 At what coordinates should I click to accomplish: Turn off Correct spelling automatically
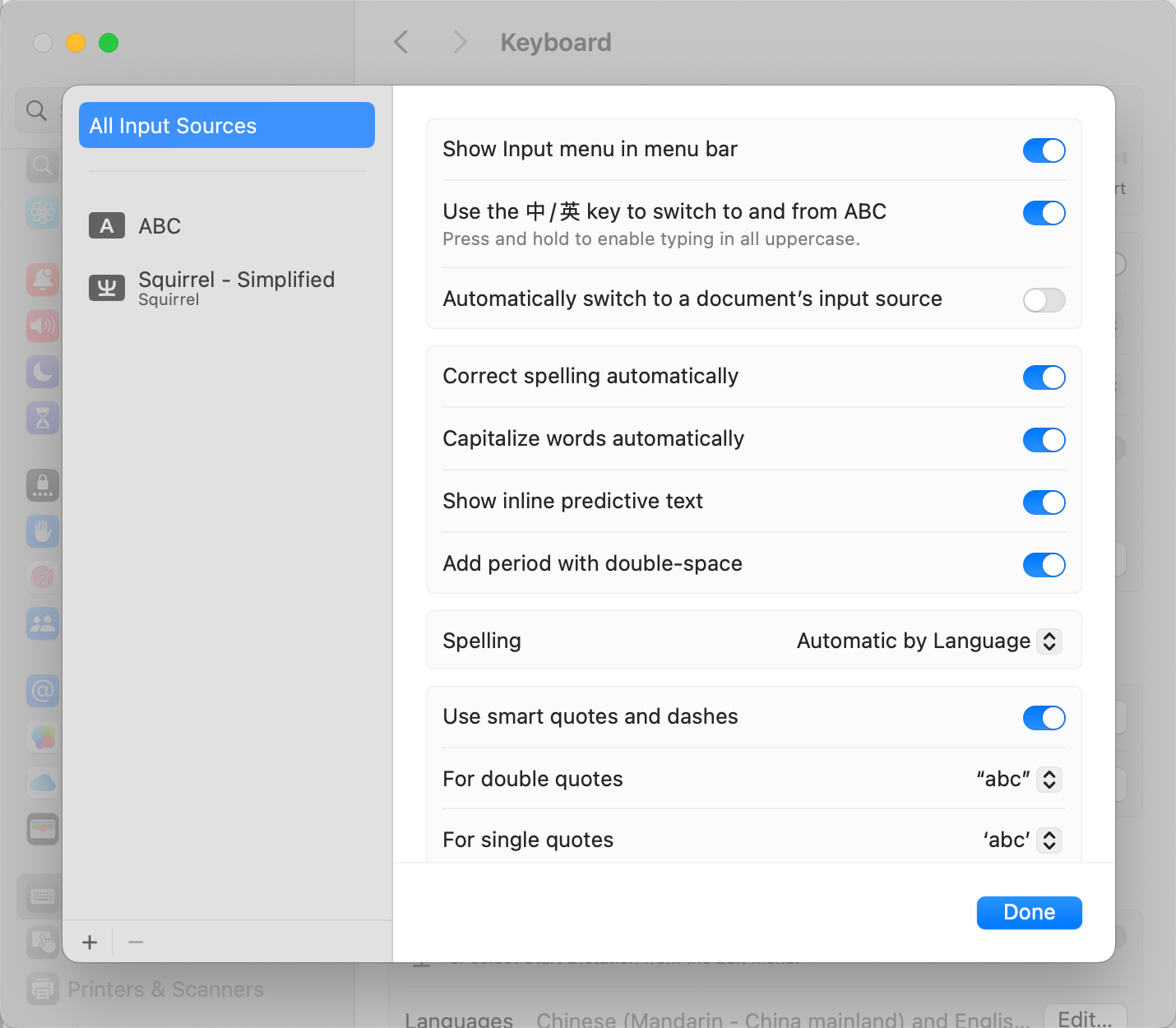pos(1044,377)
